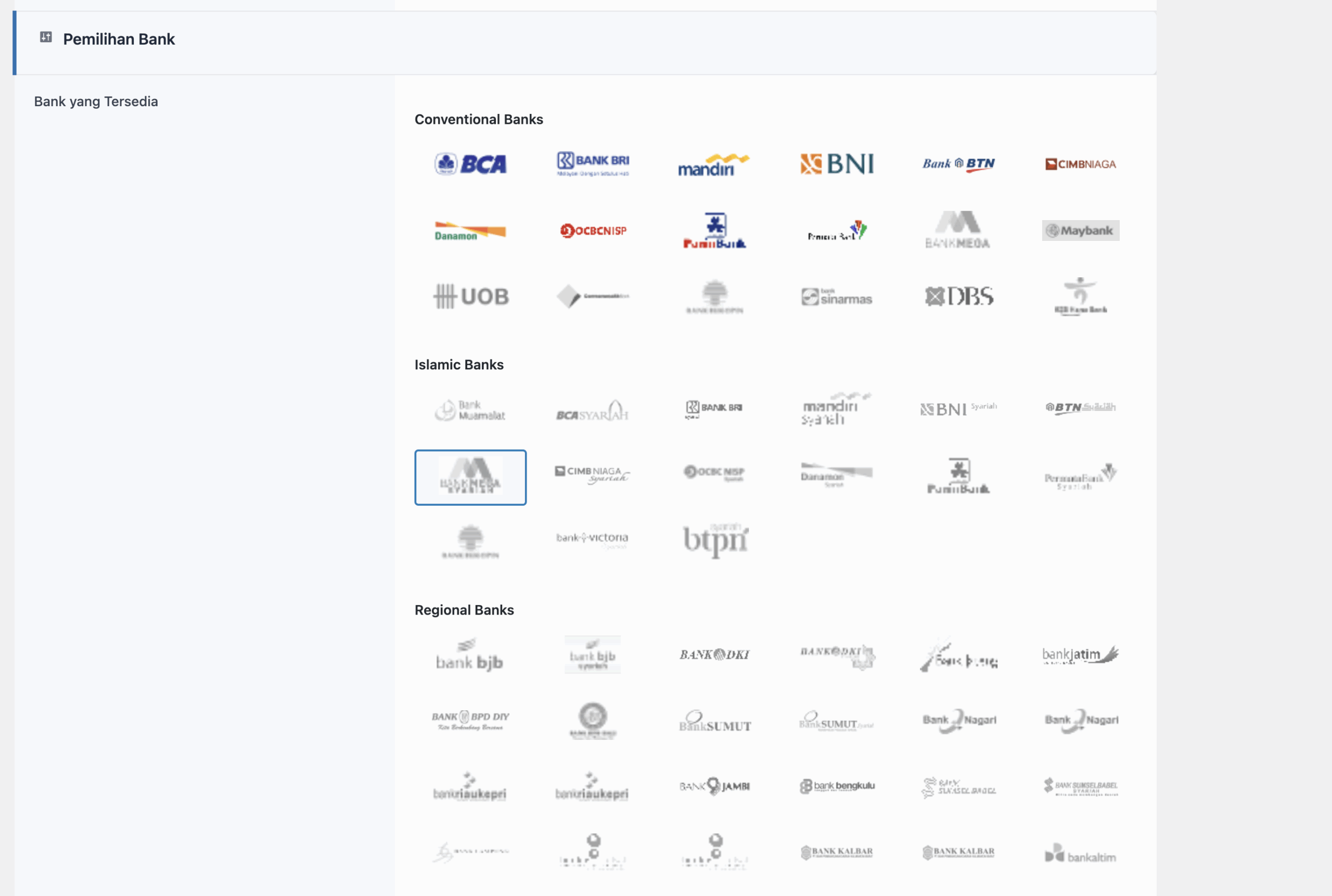This screenshot has height=896, width=1332.
Task: Select the red OCBC NISP logo
Action: click(593, 231)
